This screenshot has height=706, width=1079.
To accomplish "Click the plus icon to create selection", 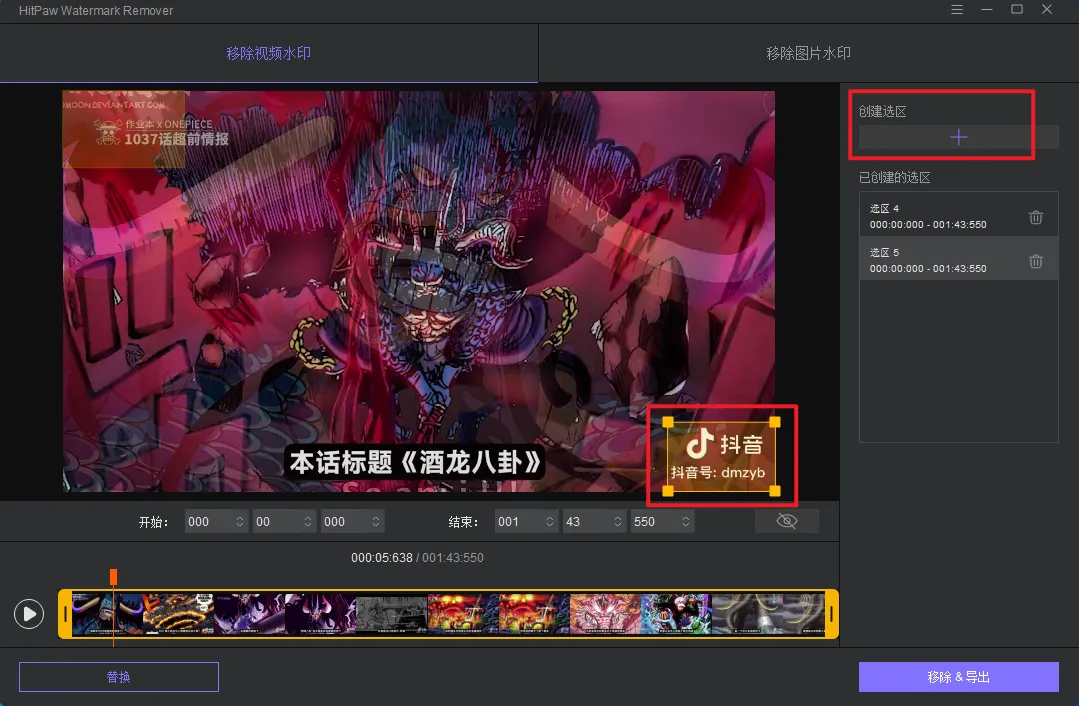I will click(958, 138).
